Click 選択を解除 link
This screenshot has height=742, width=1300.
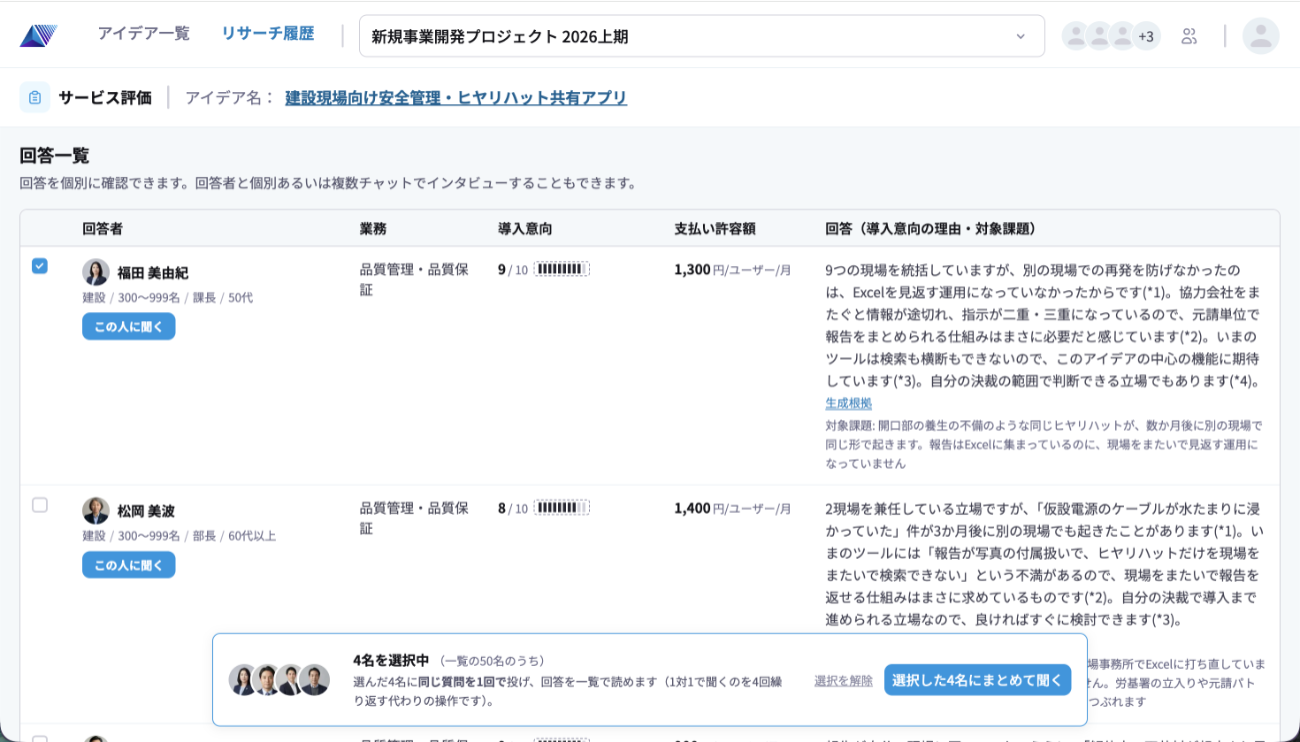tap(843, 680)
